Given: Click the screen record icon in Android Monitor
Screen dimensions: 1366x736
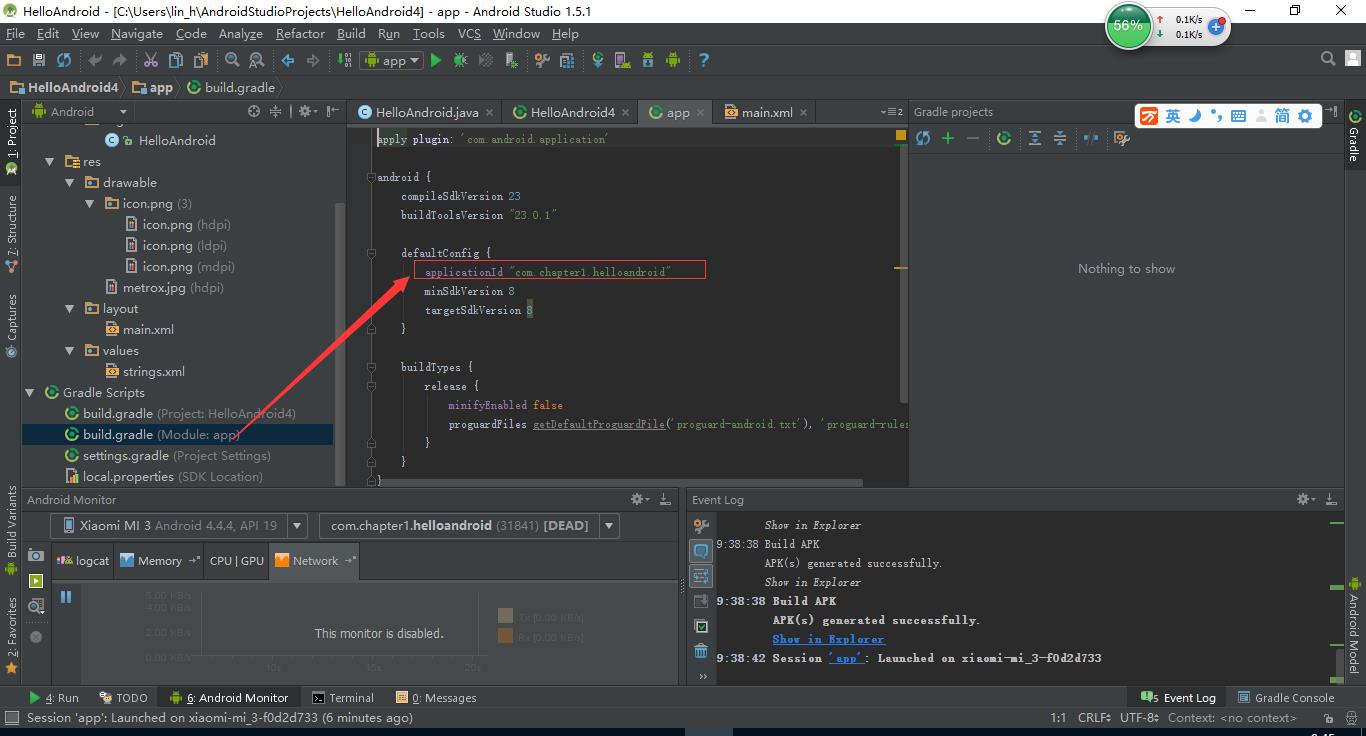Looking at the screenshot, I should click(x=36, y=581).
